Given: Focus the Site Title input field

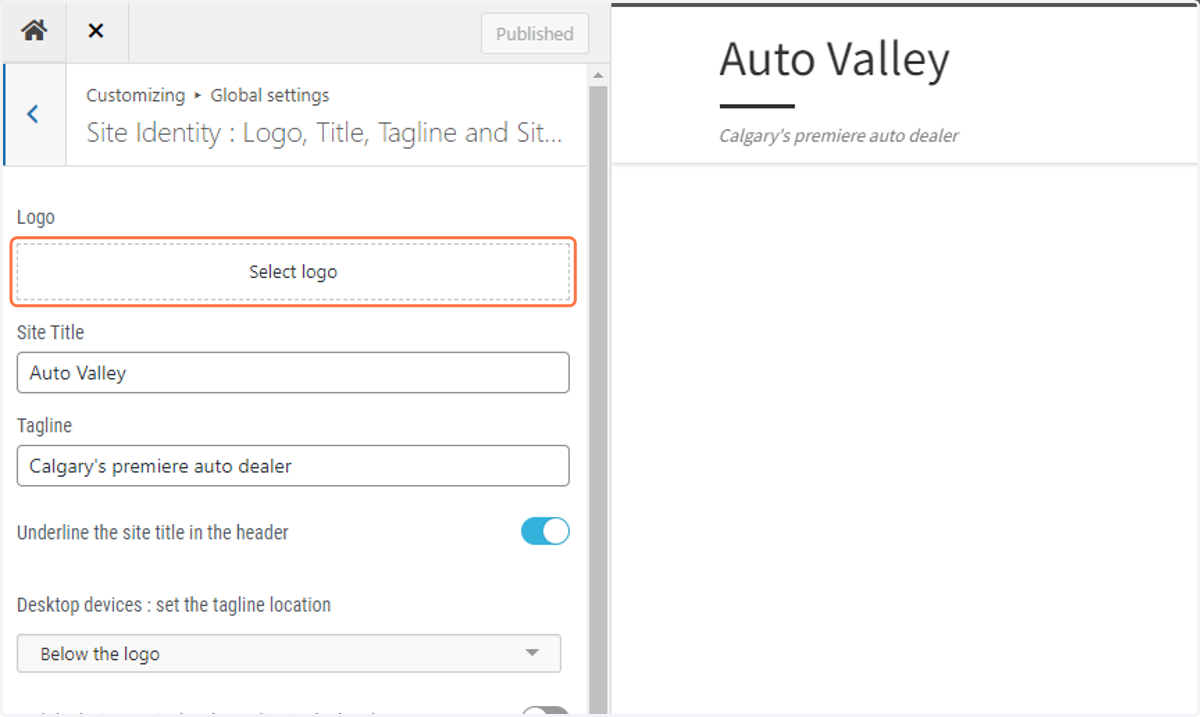Looking at the screenshot, I should coord(293,372).
